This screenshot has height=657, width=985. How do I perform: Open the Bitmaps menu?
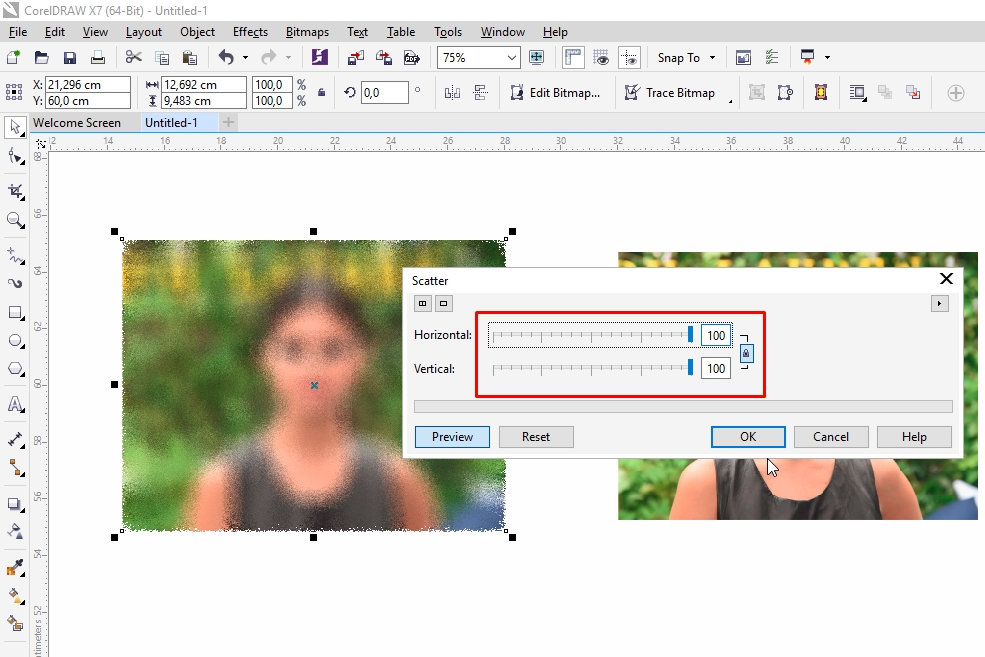307,31
